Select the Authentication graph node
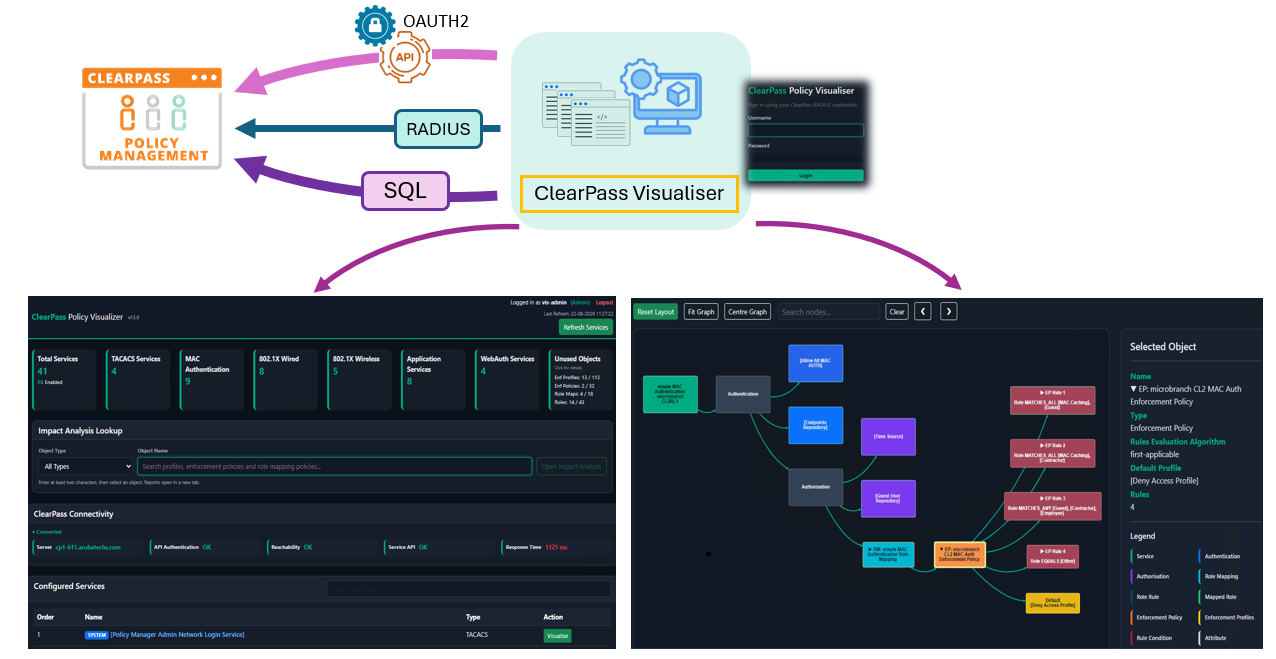 (x=743, y=394)
